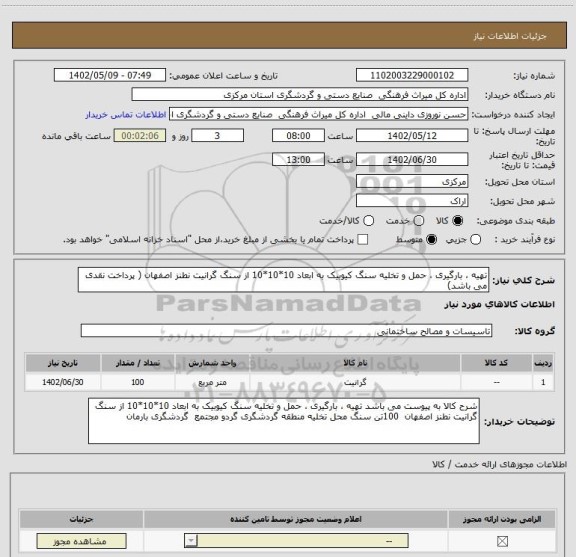Click the delivery province field مرکزی
576x557 pixels.
click(x=412, y=182)
